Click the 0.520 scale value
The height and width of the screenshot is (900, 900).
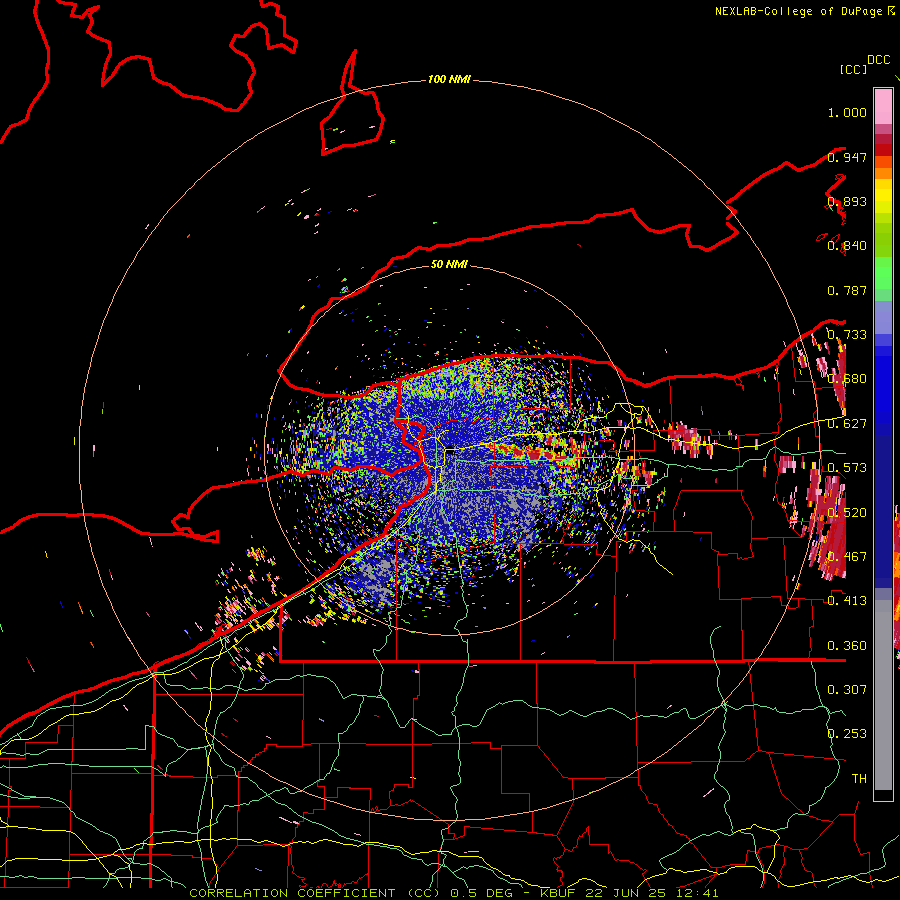click(x=847, y=512)
